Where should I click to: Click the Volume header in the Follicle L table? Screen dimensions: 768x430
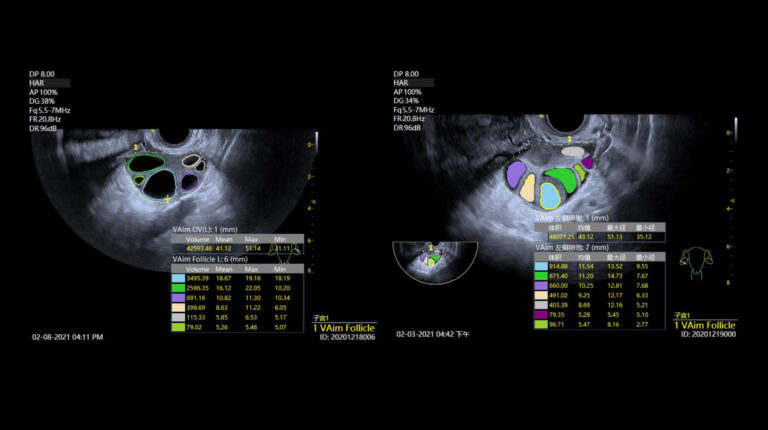pyautogui.click(x=197, y=269)
